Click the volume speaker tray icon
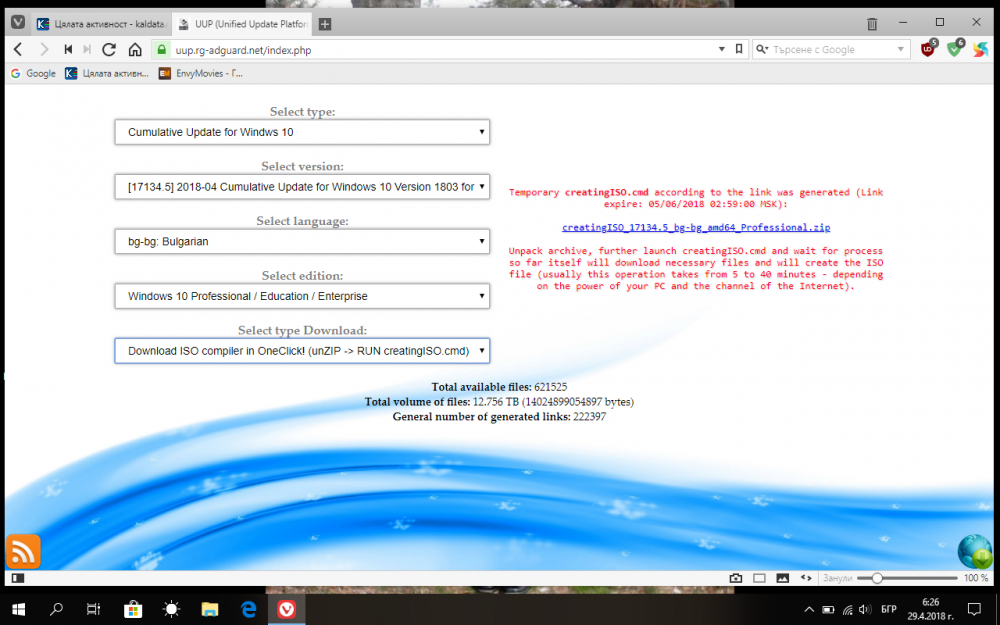 (865, 610)
